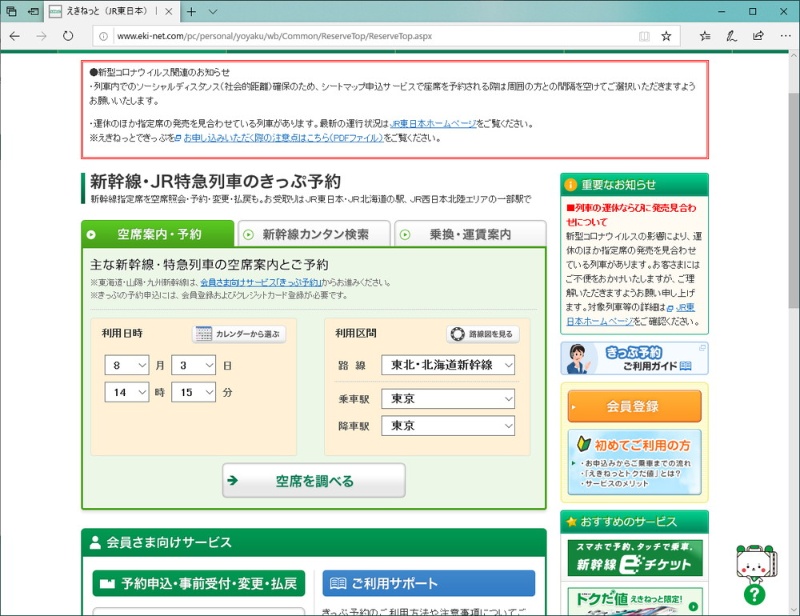This screenshot has width=800, height=616.
Task: Open the favorites hub icon
Action: tap(705, 35)
